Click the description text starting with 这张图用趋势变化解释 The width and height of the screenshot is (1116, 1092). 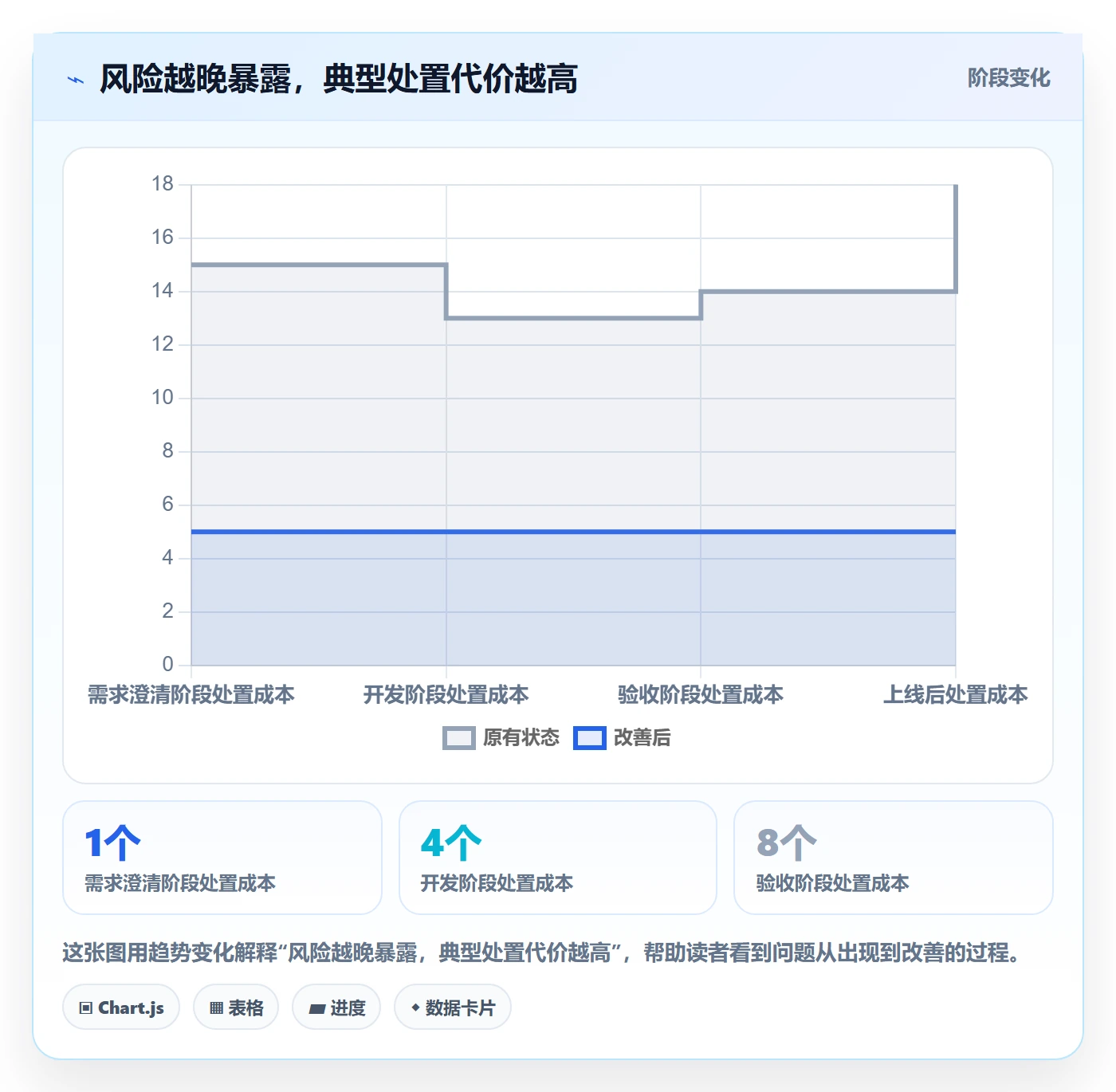544,953
